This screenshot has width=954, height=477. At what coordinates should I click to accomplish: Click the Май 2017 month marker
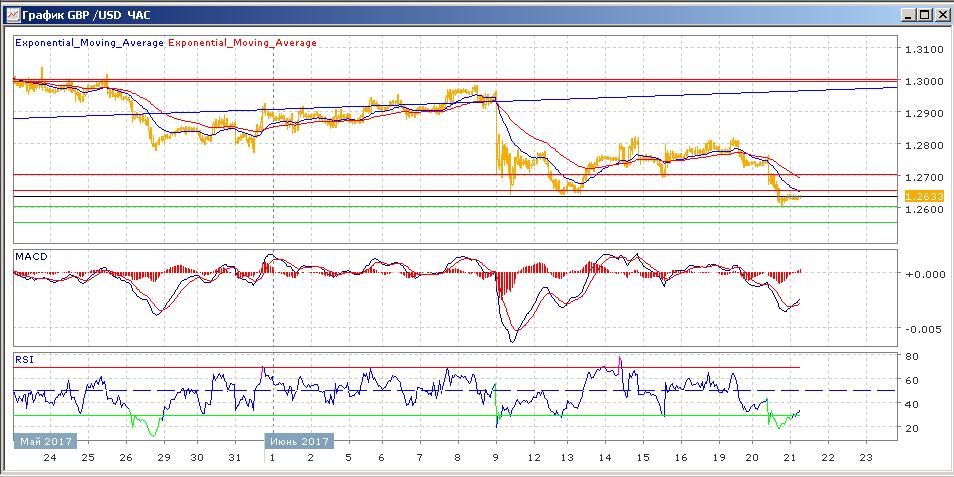pyautogui.click(x=42, y=441)
